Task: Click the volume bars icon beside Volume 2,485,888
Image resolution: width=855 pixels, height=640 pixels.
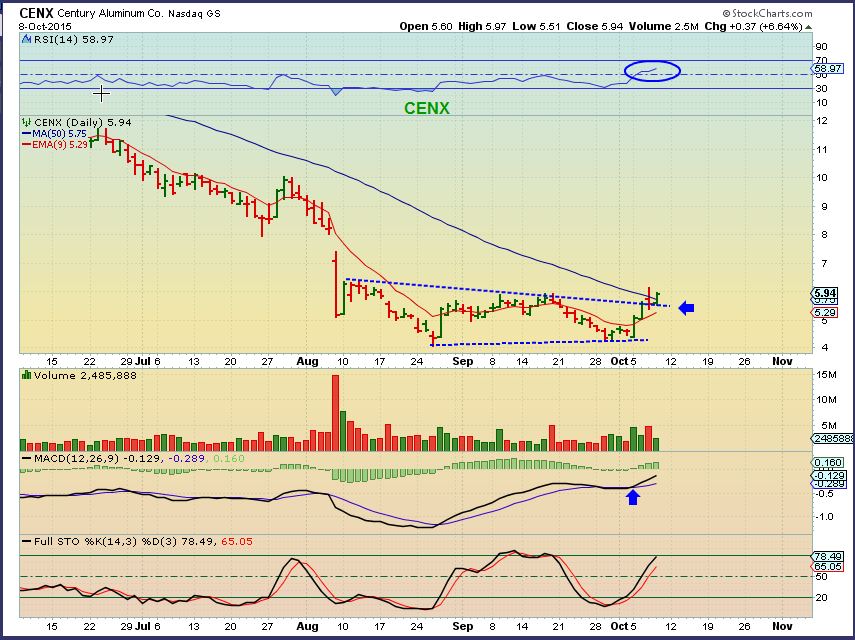Action: coord(26,375)
